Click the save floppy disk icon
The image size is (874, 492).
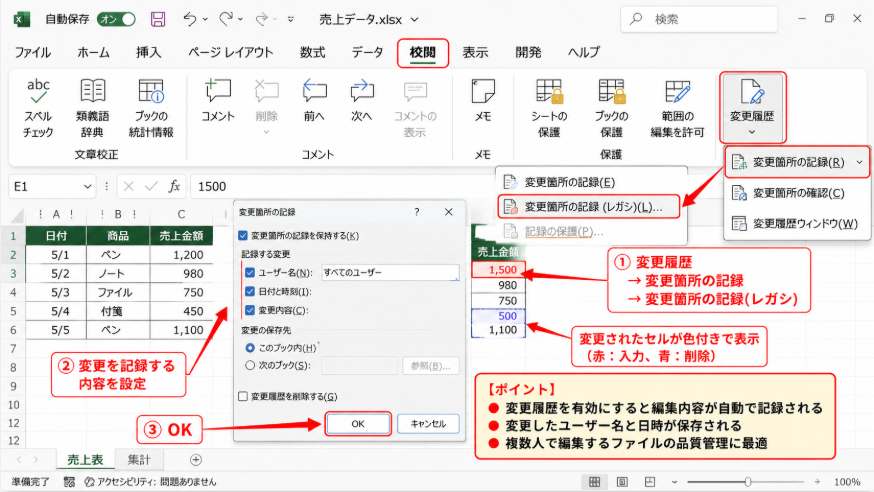coord(158,20)
